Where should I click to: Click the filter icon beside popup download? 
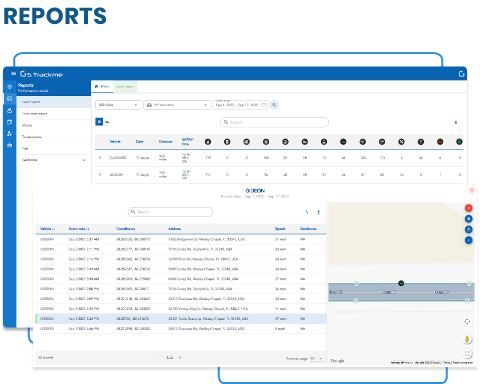click(307, 212)
